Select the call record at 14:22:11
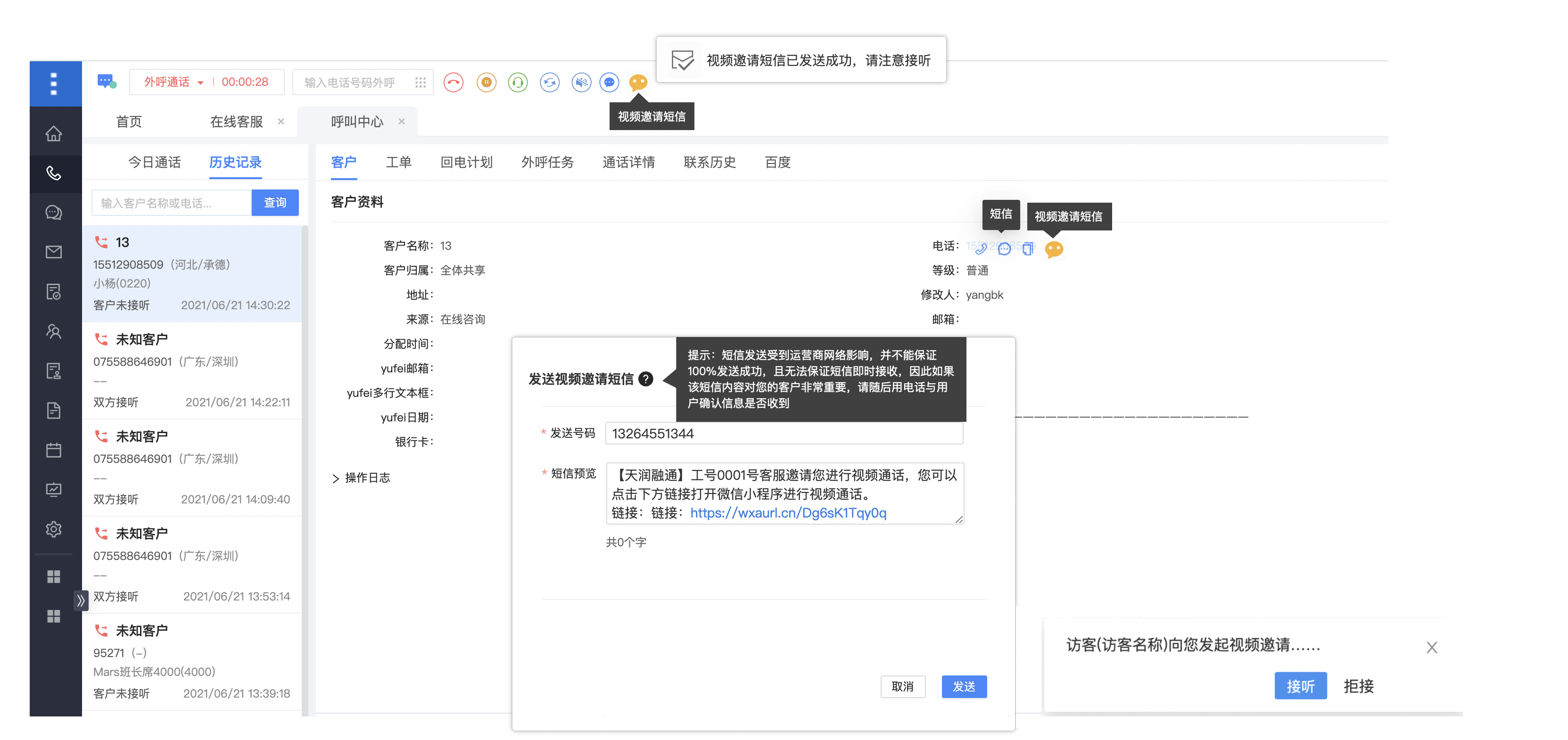Viewport: 1568px width, 740px height. click(x=192, y=370)
